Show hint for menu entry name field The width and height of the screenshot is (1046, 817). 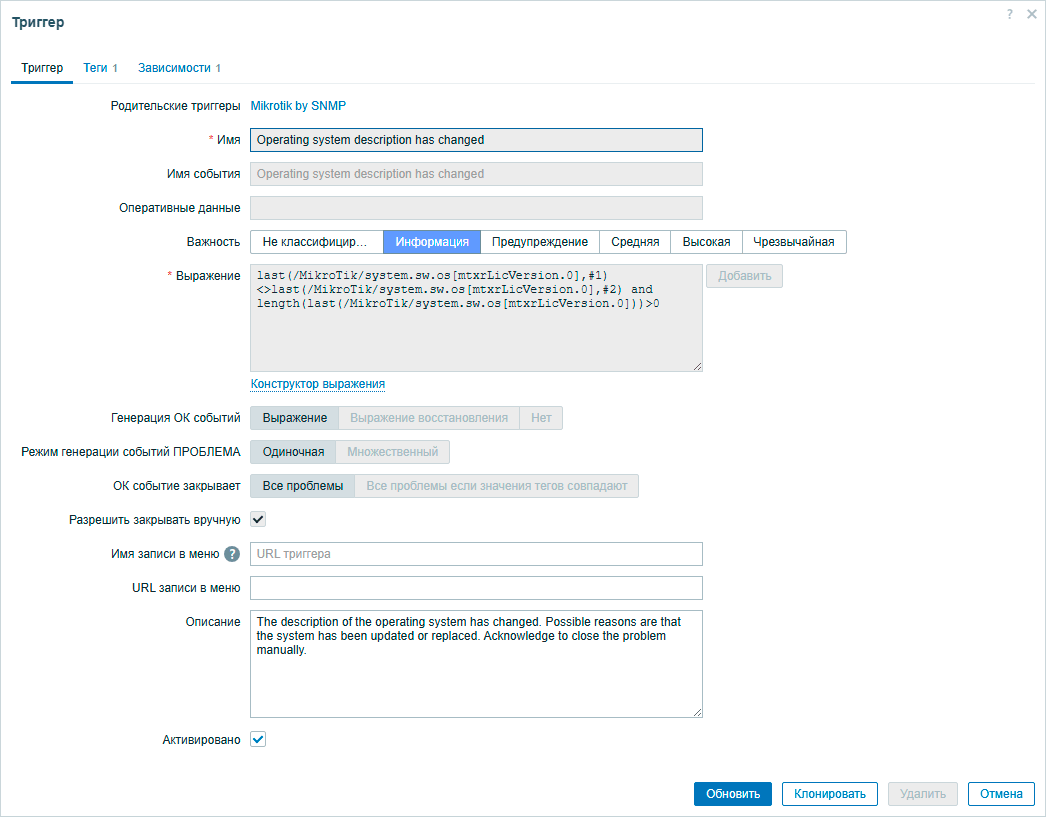click(x=231, y=554)
